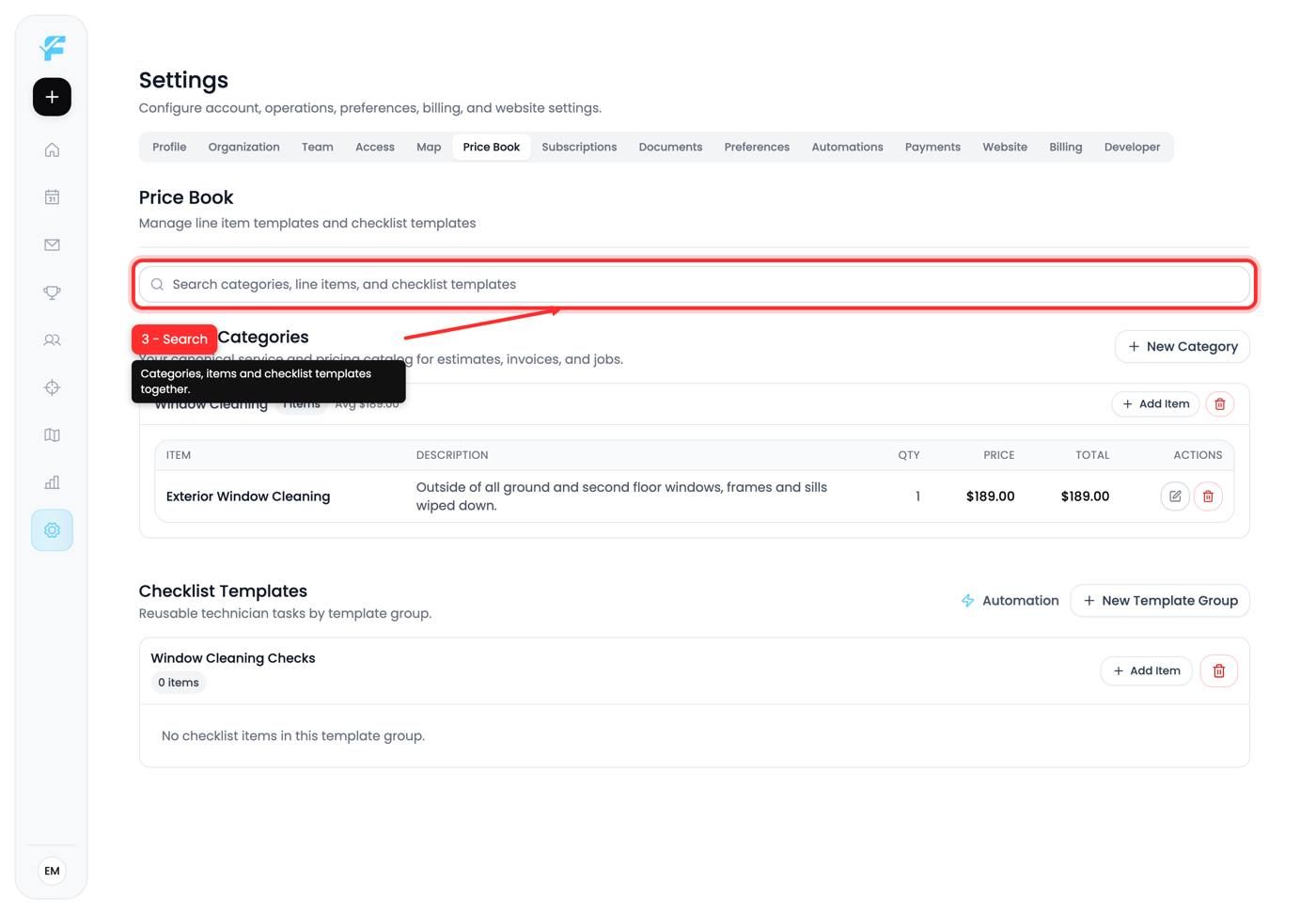Viewport: 1316px width, 914px height.
Task: Click the $189.00 price cell
Action: click(x=990, y=496)
